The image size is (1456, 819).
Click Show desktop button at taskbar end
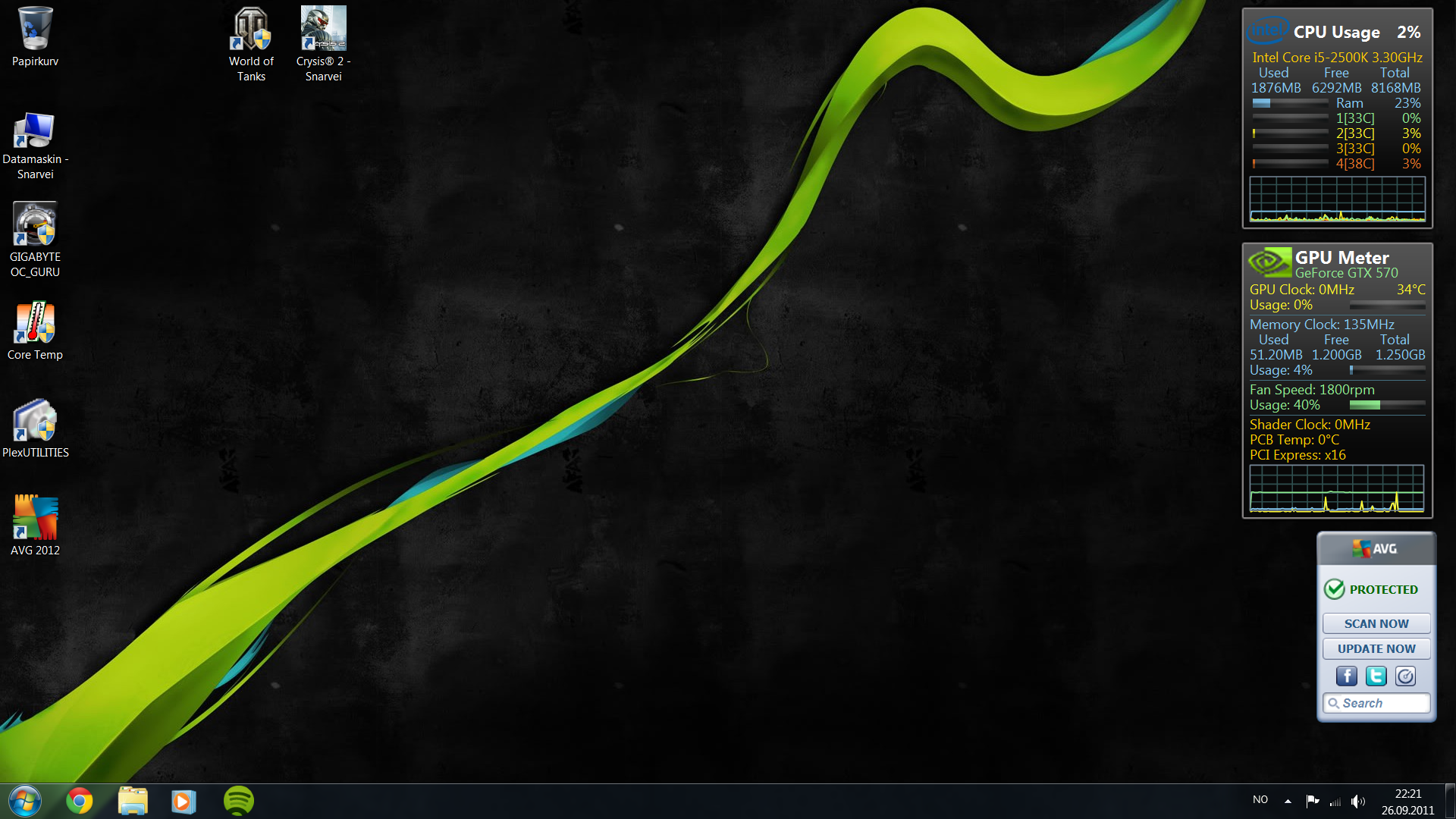(x=1450, y=801)
